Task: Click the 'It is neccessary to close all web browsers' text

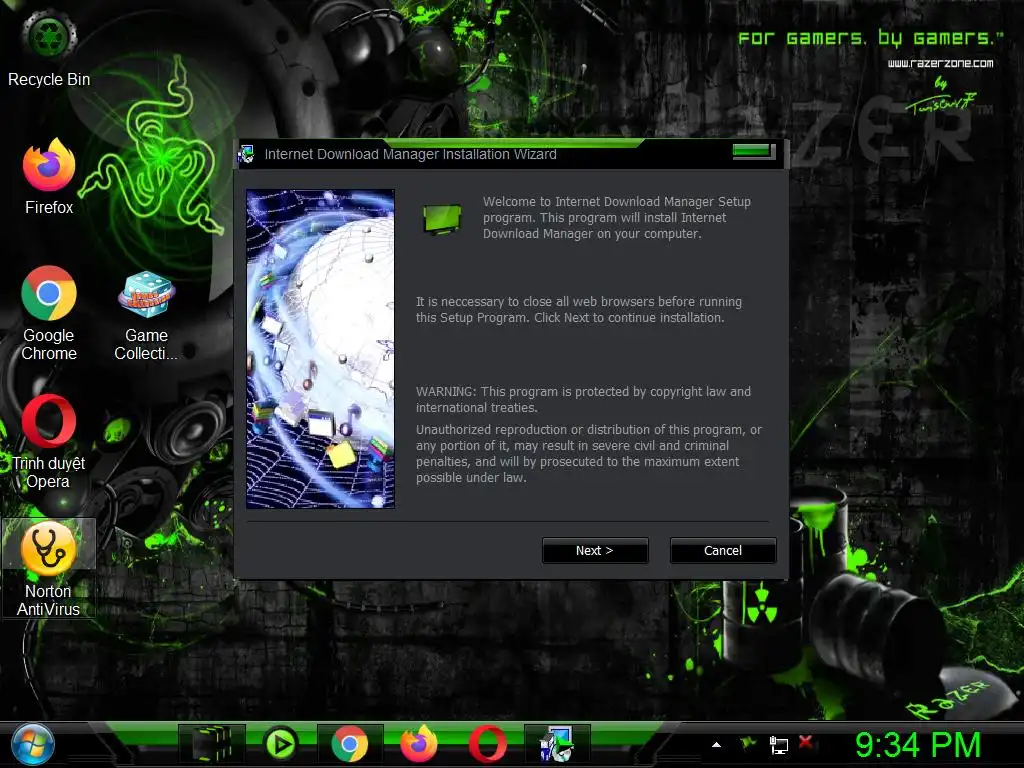Action: pos(579,310)
